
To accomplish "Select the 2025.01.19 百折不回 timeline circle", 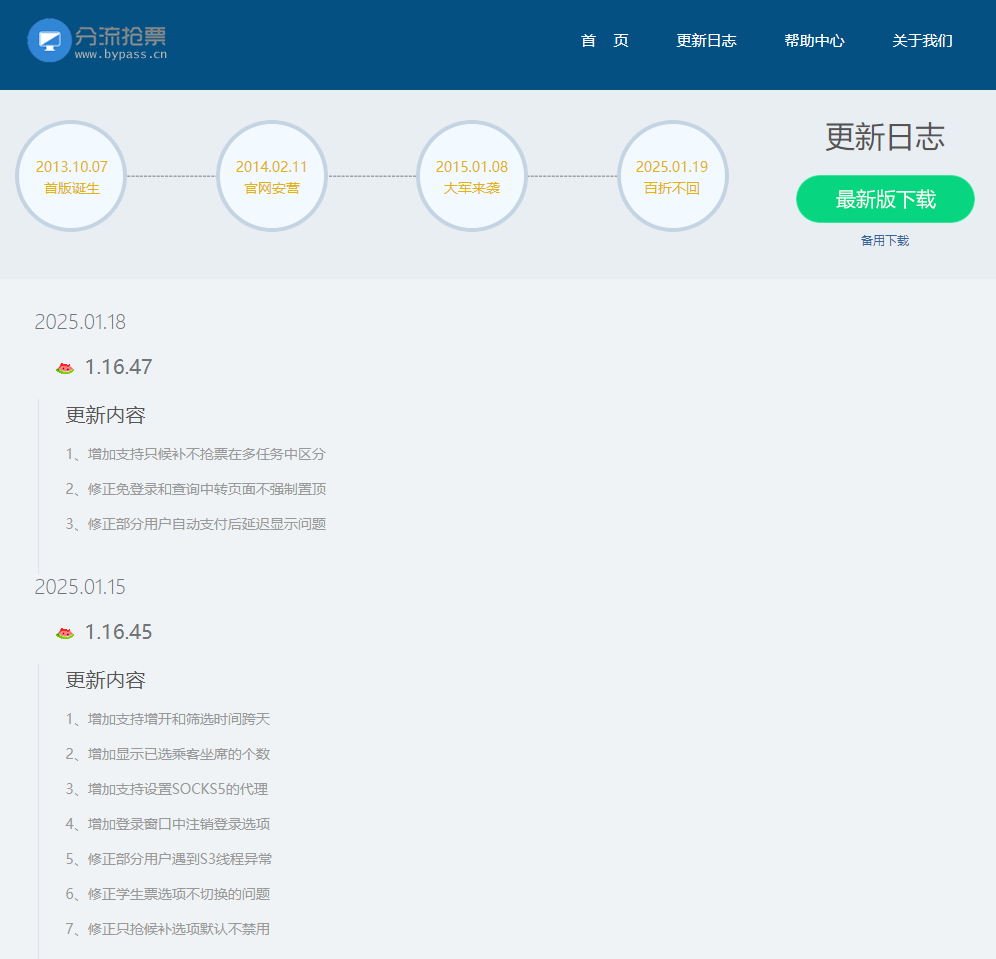I will 672,176.
